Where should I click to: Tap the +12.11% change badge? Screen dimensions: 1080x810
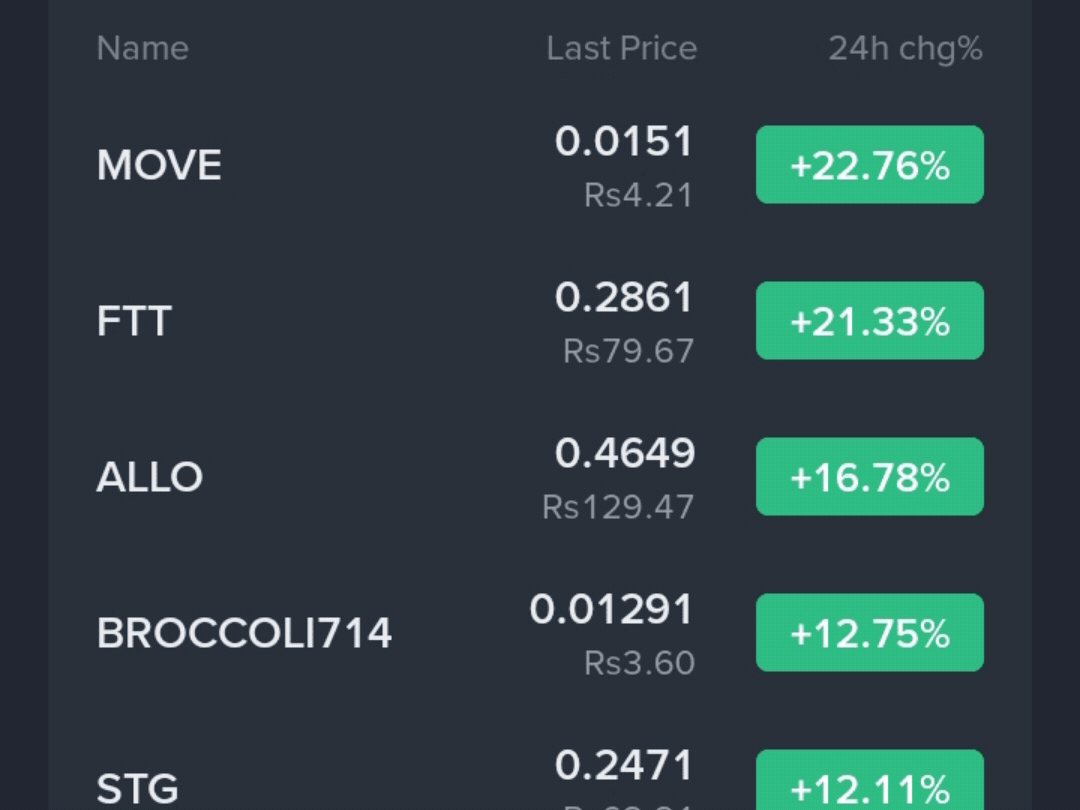click(869, 780)
